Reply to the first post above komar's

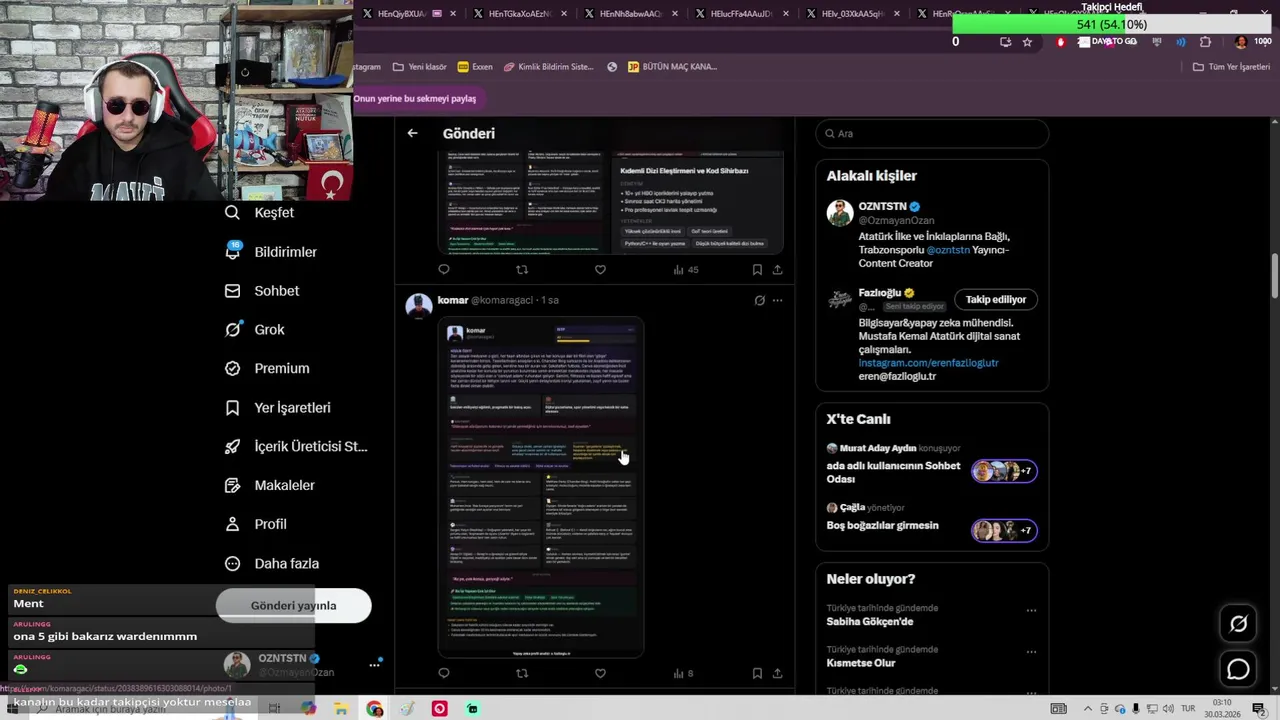point(444,270)
